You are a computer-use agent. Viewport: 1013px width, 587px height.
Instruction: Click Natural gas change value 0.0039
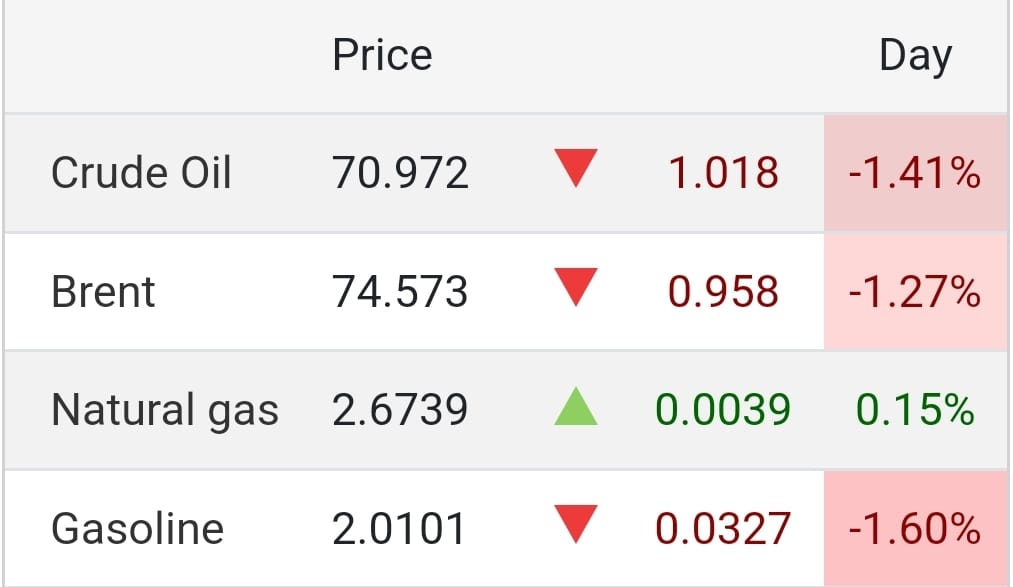[x=723, y=410]
